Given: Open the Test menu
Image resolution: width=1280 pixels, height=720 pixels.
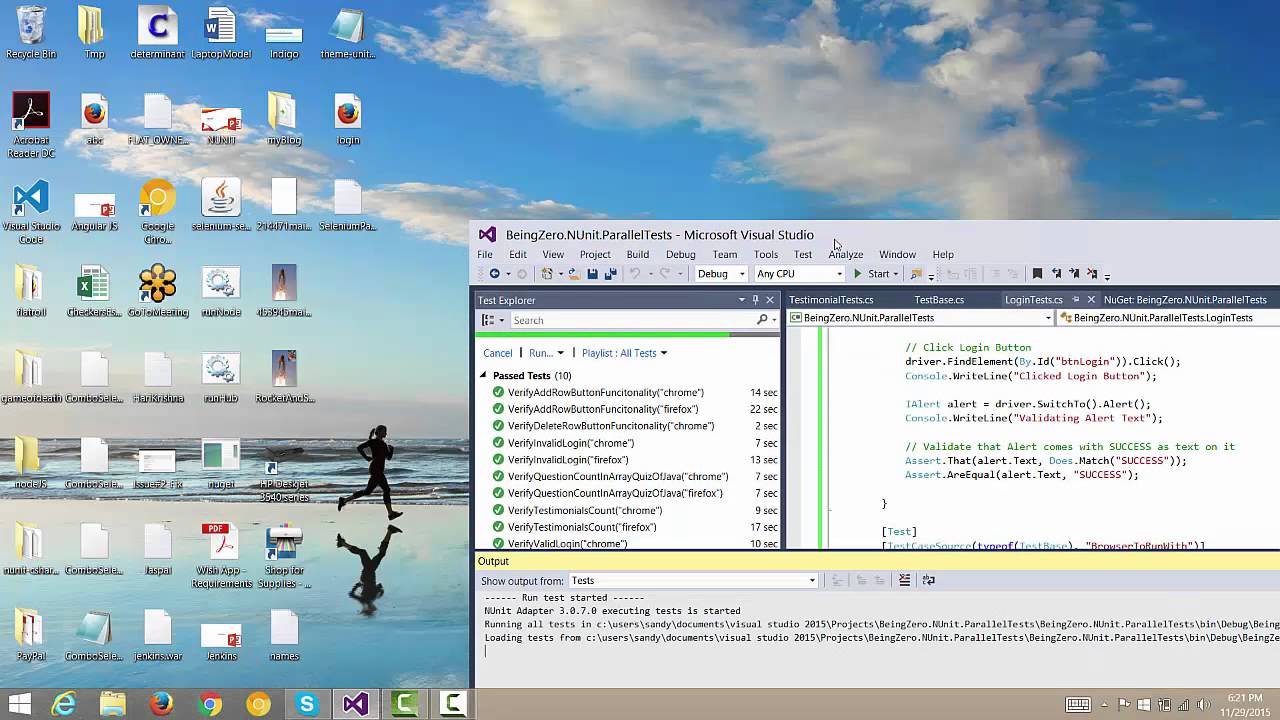Looking at the screenshot, I should [803, 254].
